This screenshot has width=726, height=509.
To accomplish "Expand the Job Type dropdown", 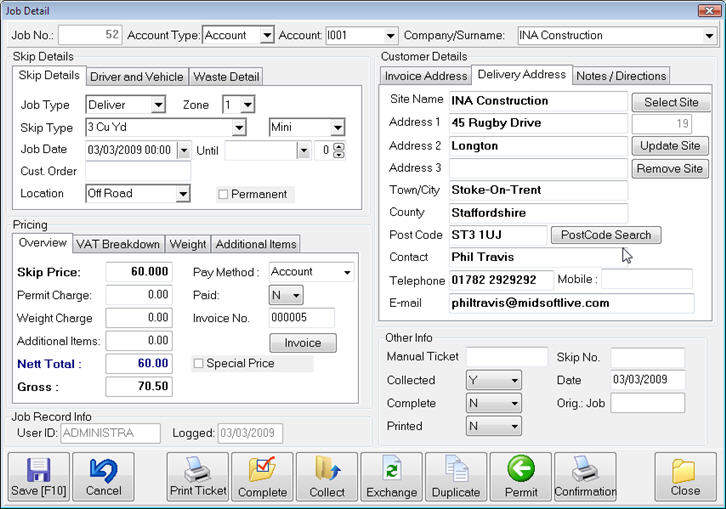I will 158,104.
